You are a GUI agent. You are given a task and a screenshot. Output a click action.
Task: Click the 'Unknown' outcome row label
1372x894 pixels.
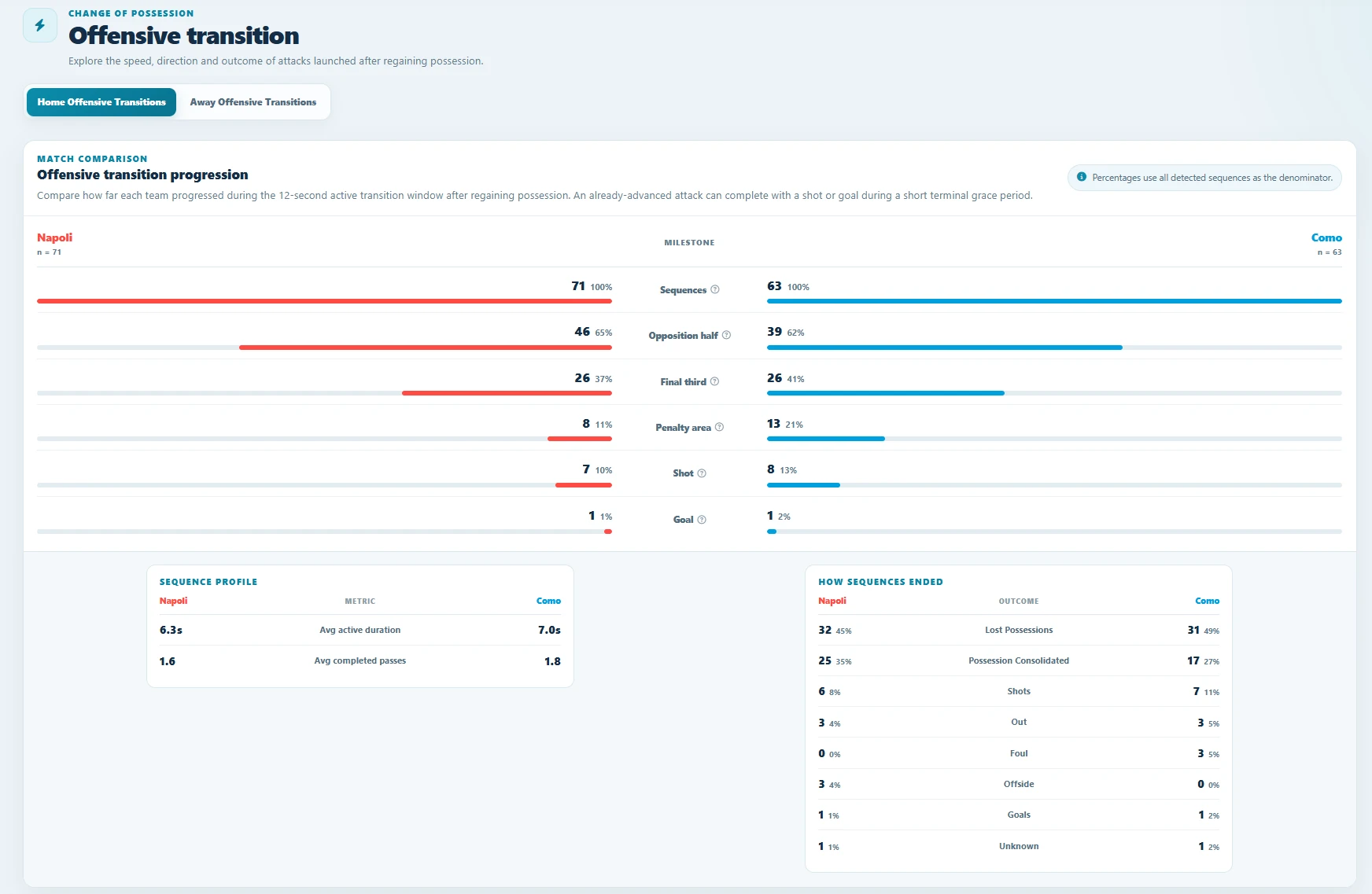[x=1019, y=846]
